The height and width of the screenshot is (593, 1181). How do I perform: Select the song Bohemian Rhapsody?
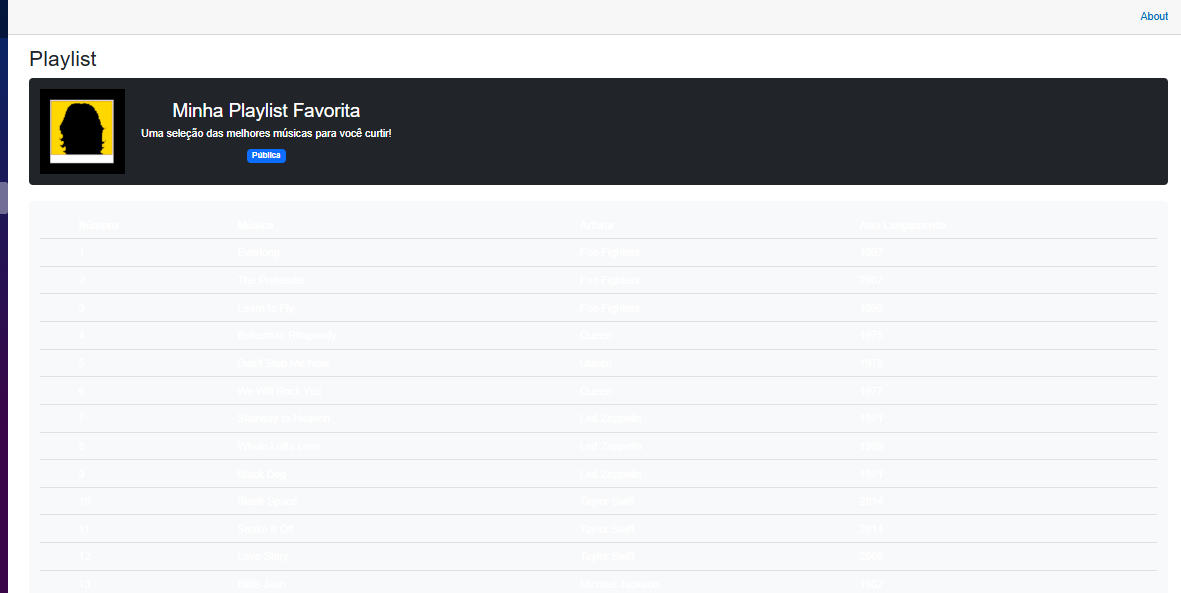pos(287,335)
